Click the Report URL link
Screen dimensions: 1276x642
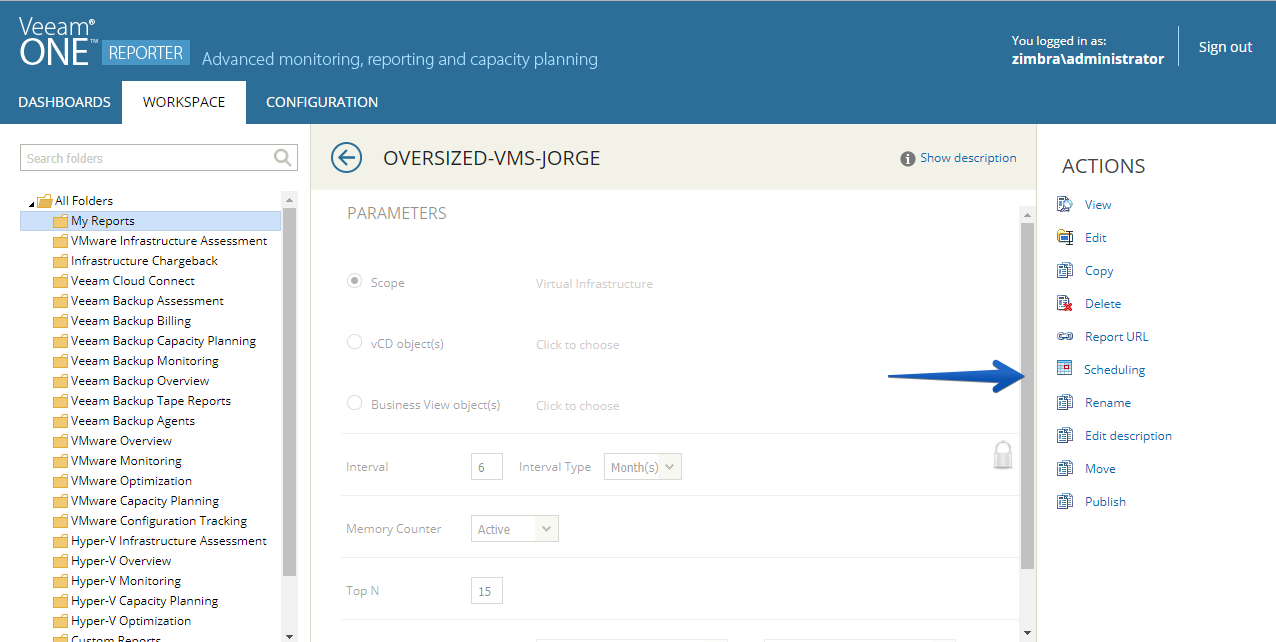pos(1117,337)
